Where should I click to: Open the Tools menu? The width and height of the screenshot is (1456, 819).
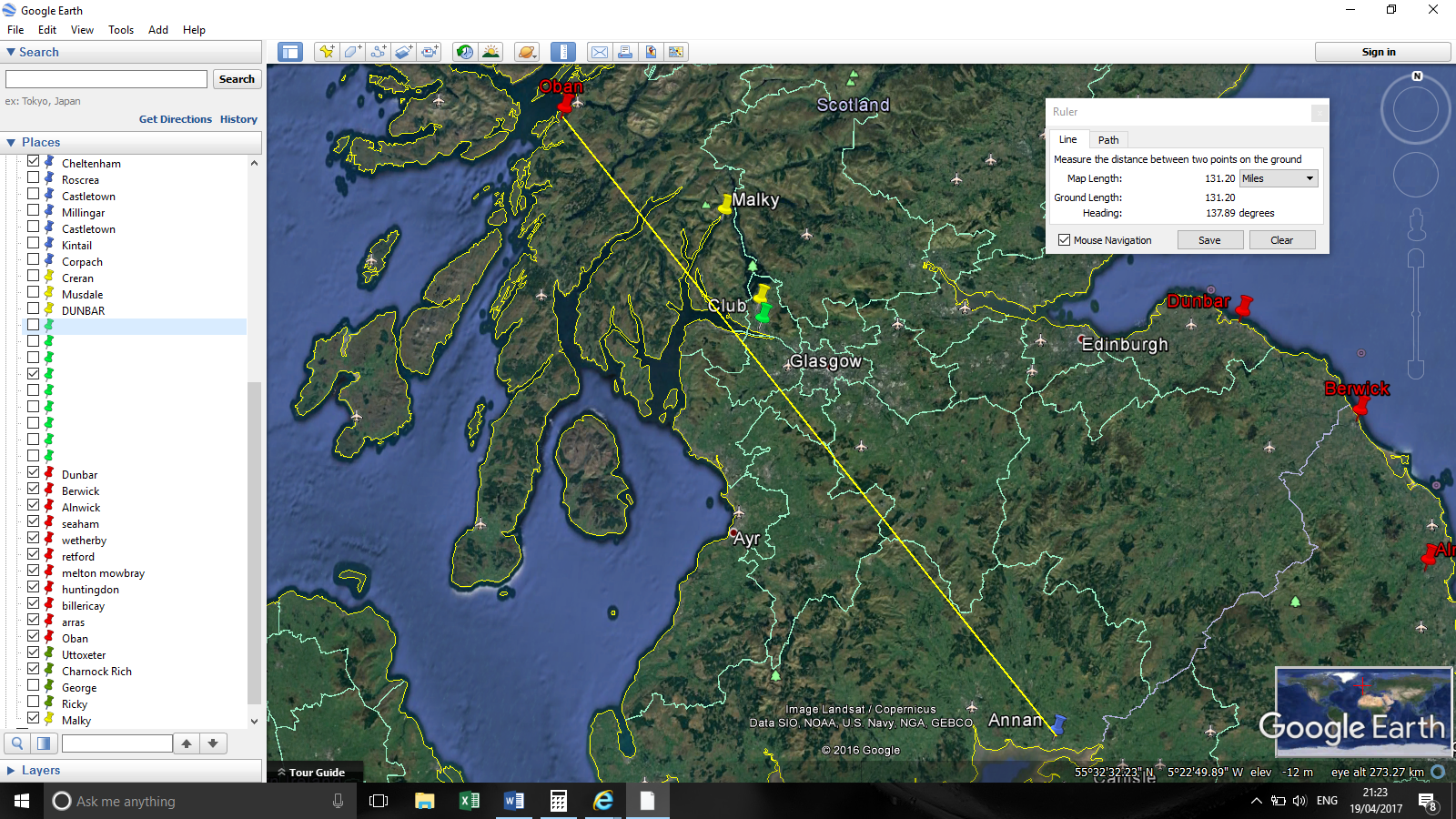click(x=121, y=30)
